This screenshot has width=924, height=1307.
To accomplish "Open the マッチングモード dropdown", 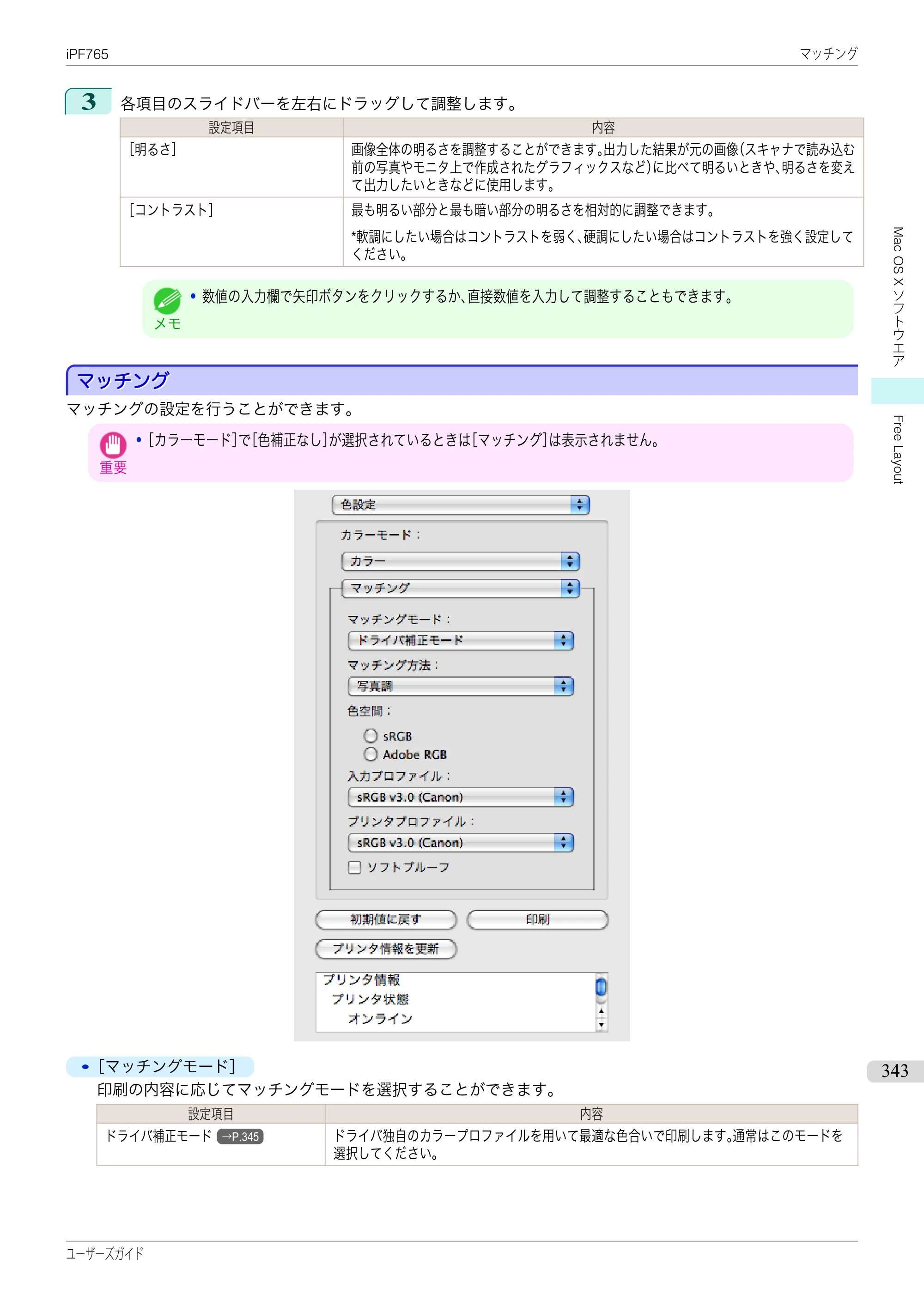I will [x=460, y=640].
